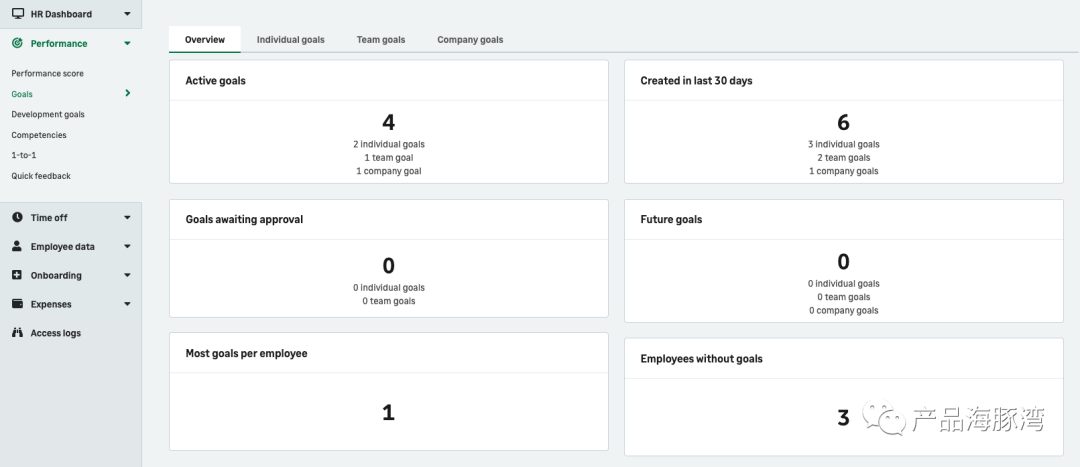Expand the HR Dashboard dropdown arrow

(127, 14)
